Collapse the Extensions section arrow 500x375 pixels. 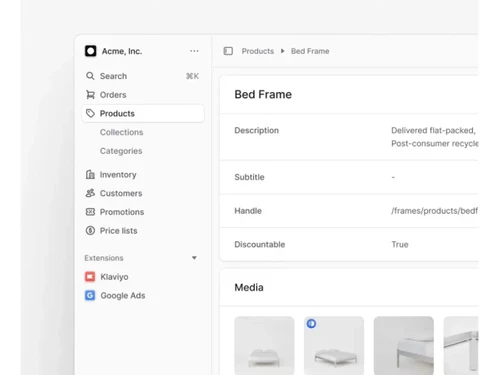coord(194,258)
